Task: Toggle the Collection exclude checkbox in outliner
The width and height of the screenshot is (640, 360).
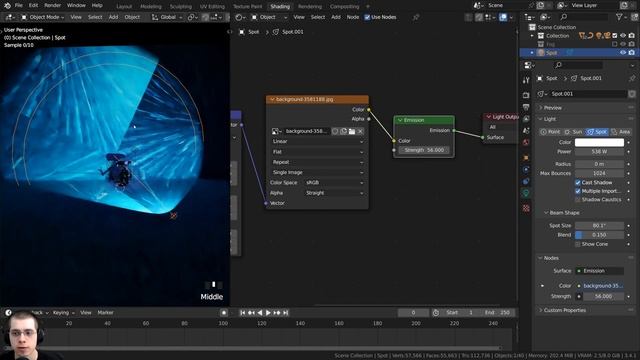Action: [x=615, y=36]
